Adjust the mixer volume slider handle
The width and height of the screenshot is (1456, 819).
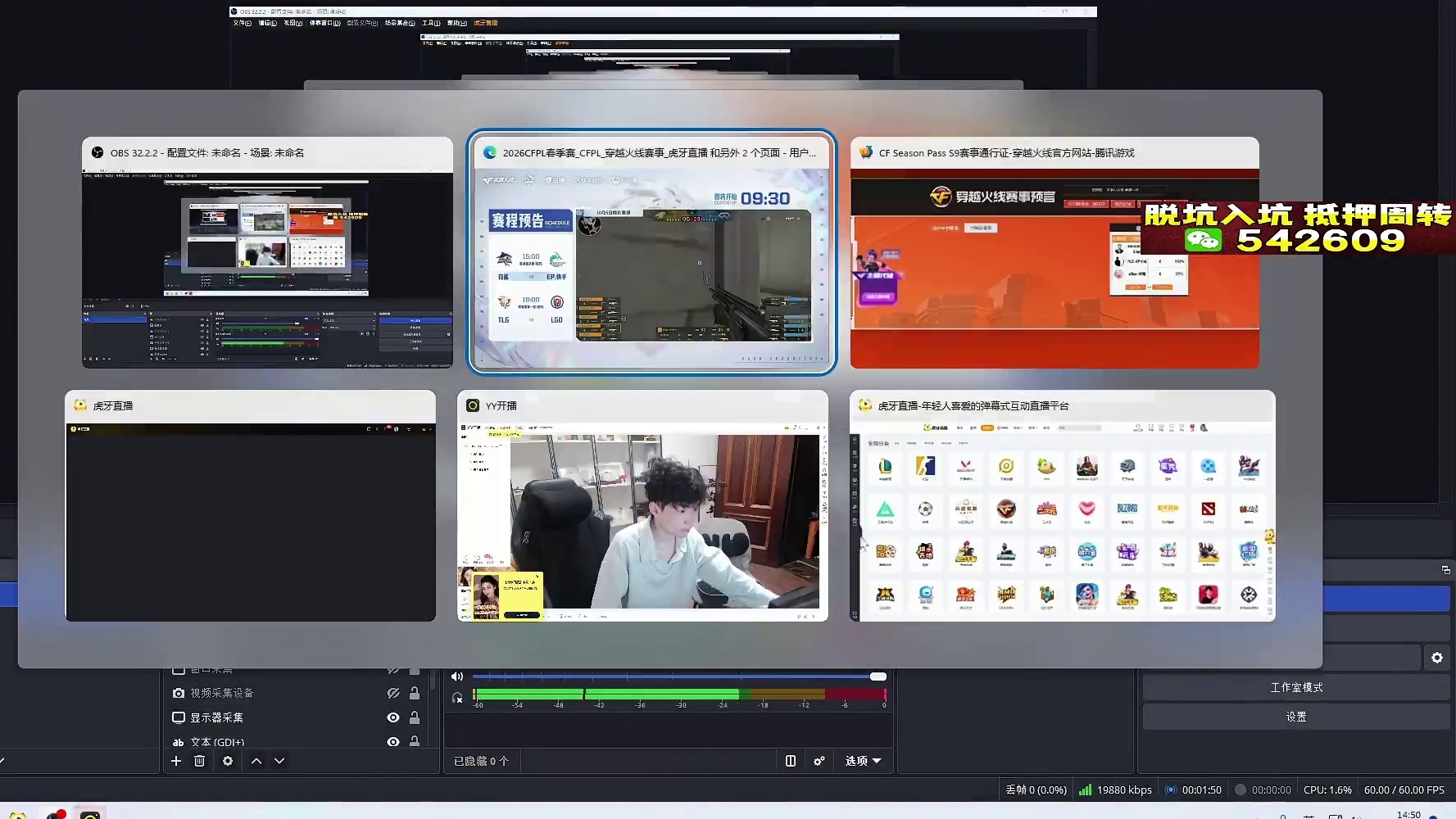pos(878,676)
